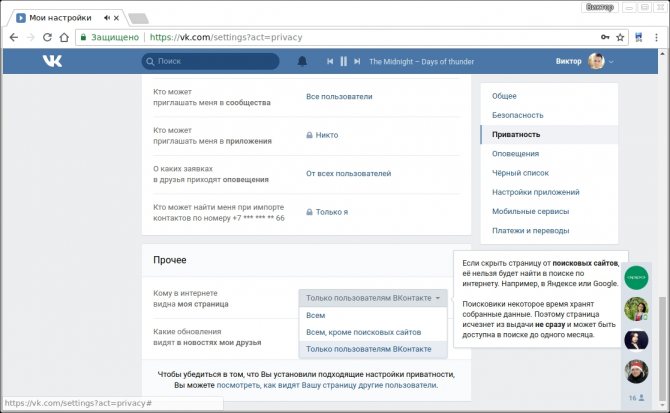Expand the Виктор account menu arrow

pos(611,62)
